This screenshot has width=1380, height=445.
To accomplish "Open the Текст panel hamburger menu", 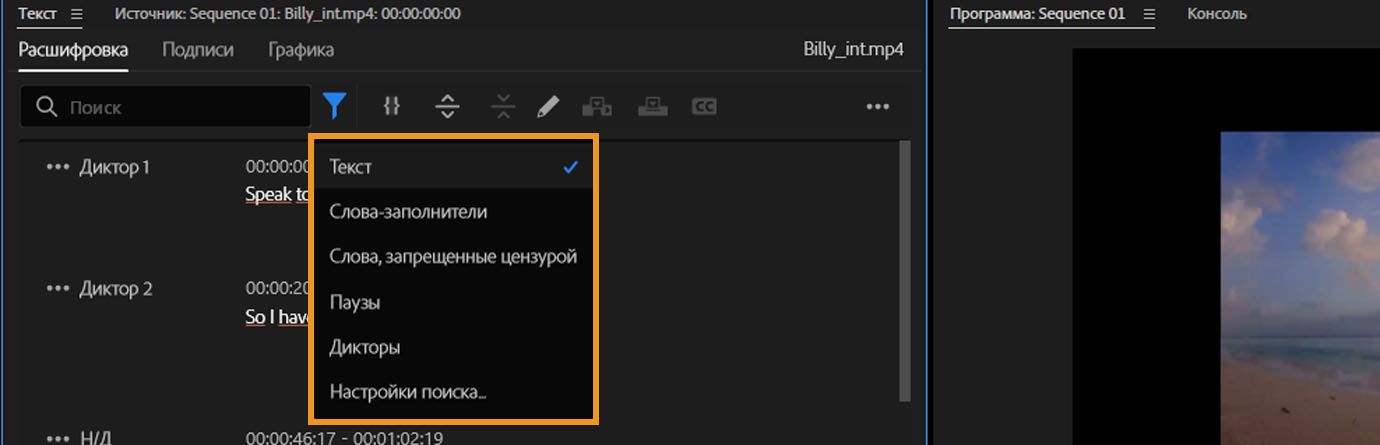I will point(77,14).
